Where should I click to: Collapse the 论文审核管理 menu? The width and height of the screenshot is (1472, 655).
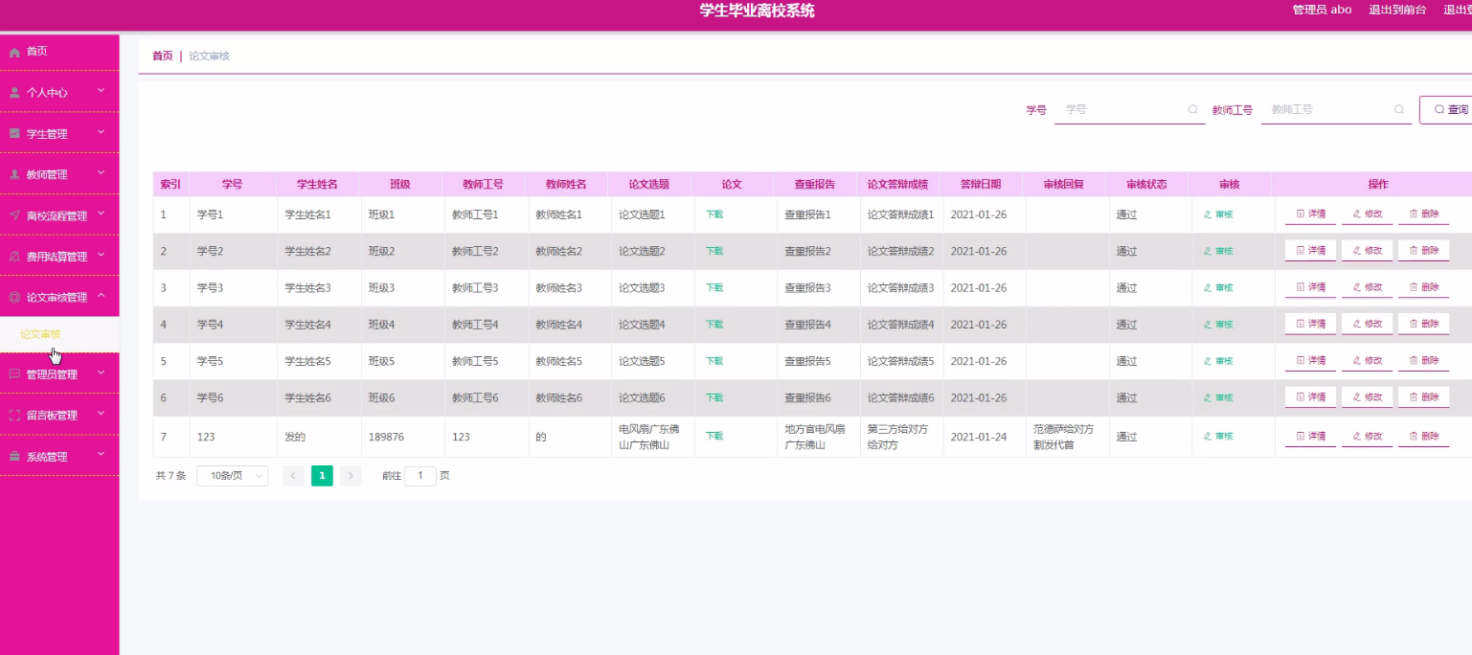[x=101, y=296]
